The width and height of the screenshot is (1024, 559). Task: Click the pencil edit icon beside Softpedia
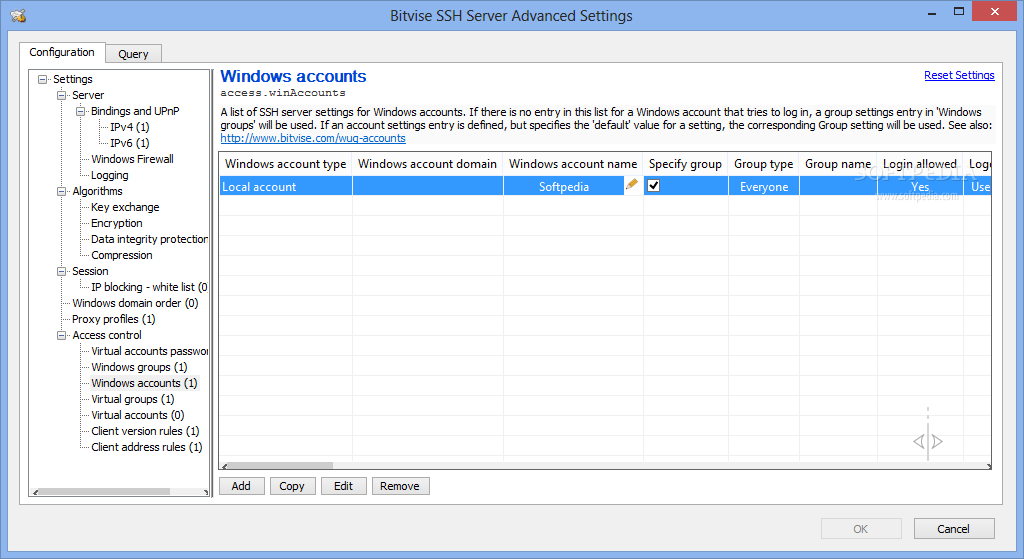632,185
